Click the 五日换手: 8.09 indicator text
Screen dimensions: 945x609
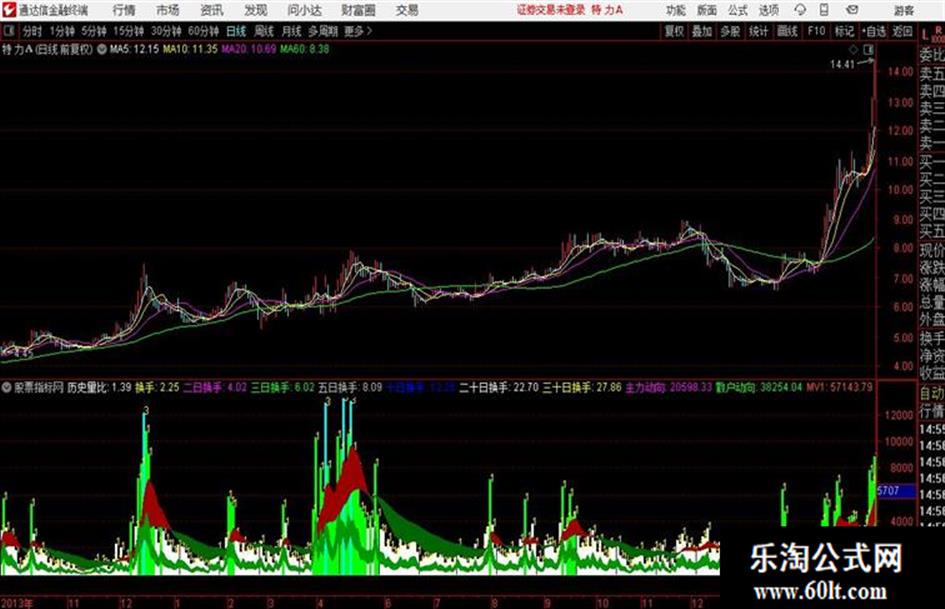click(350, 387)
